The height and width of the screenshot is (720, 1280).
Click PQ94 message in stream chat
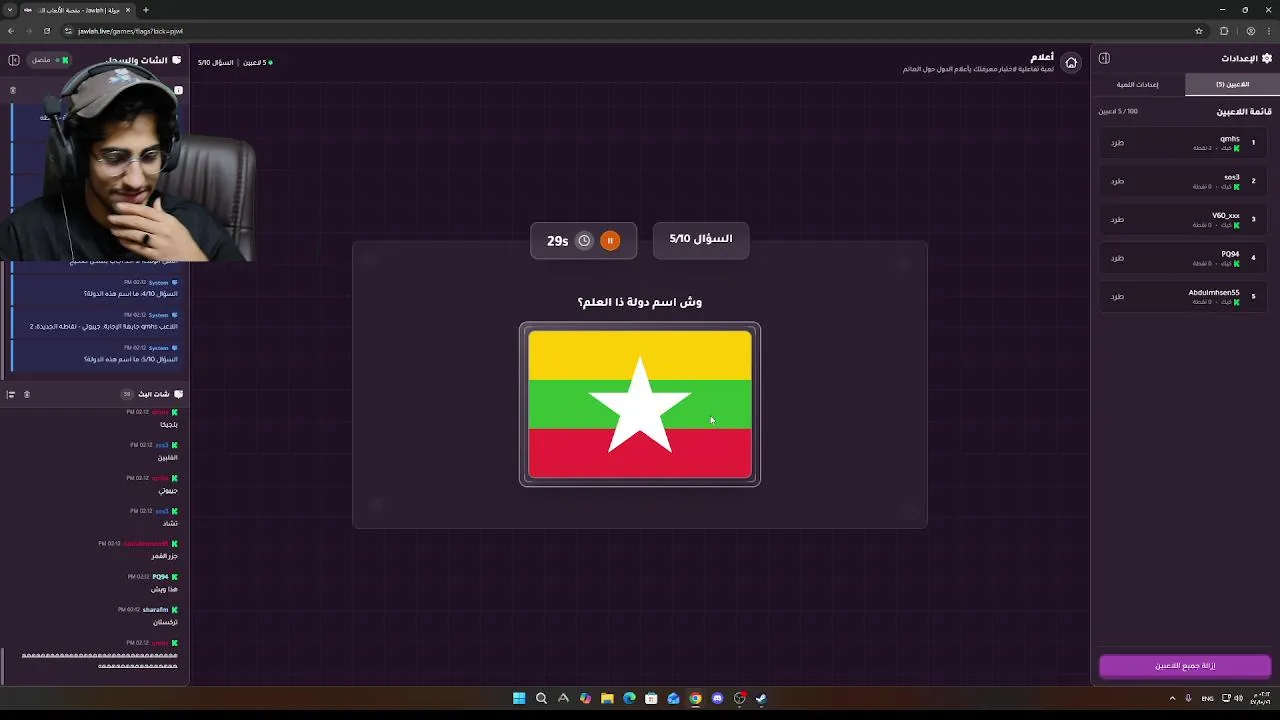tap(153, 583)
